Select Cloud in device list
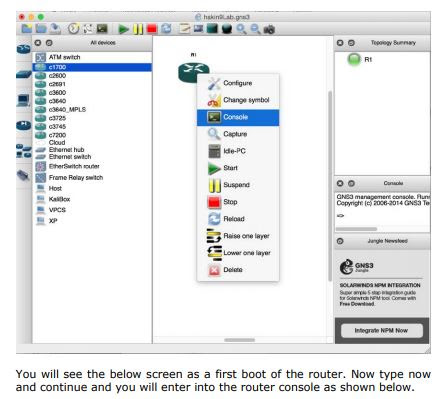Screen dimensions: 448x399 click(92, 143)
